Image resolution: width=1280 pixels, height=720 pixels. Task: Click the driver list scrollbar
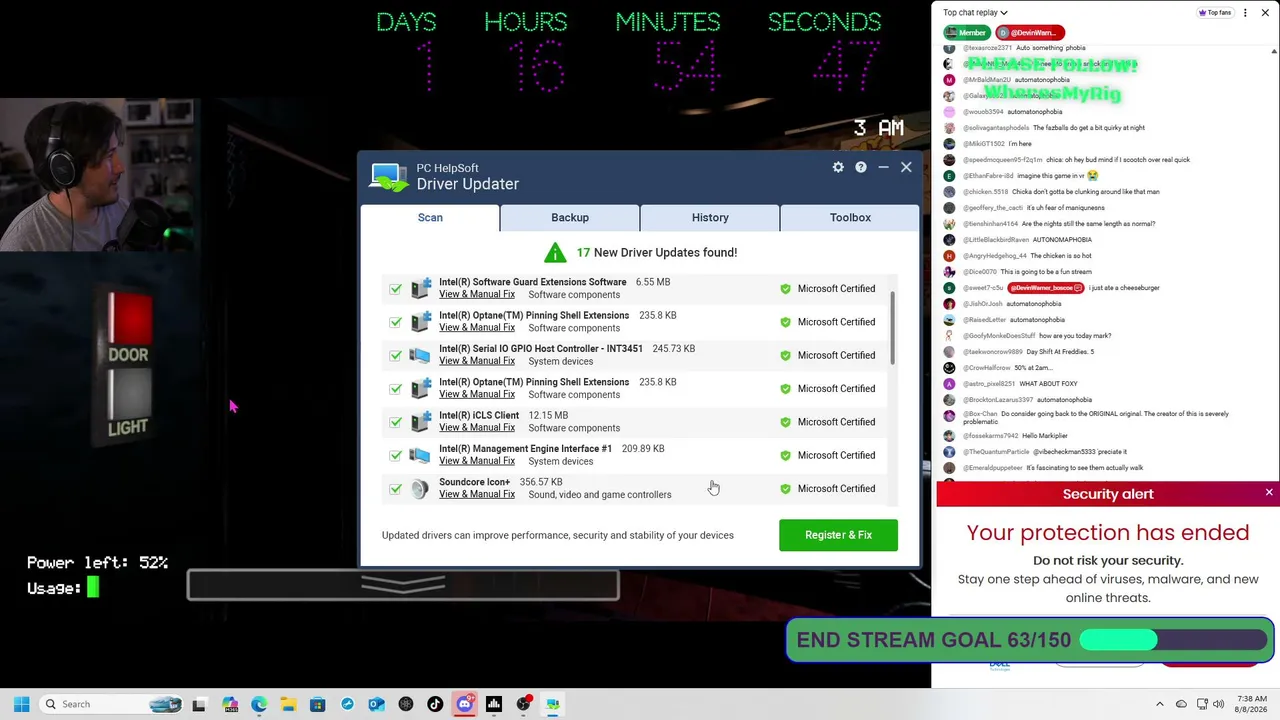pos(891,330)
